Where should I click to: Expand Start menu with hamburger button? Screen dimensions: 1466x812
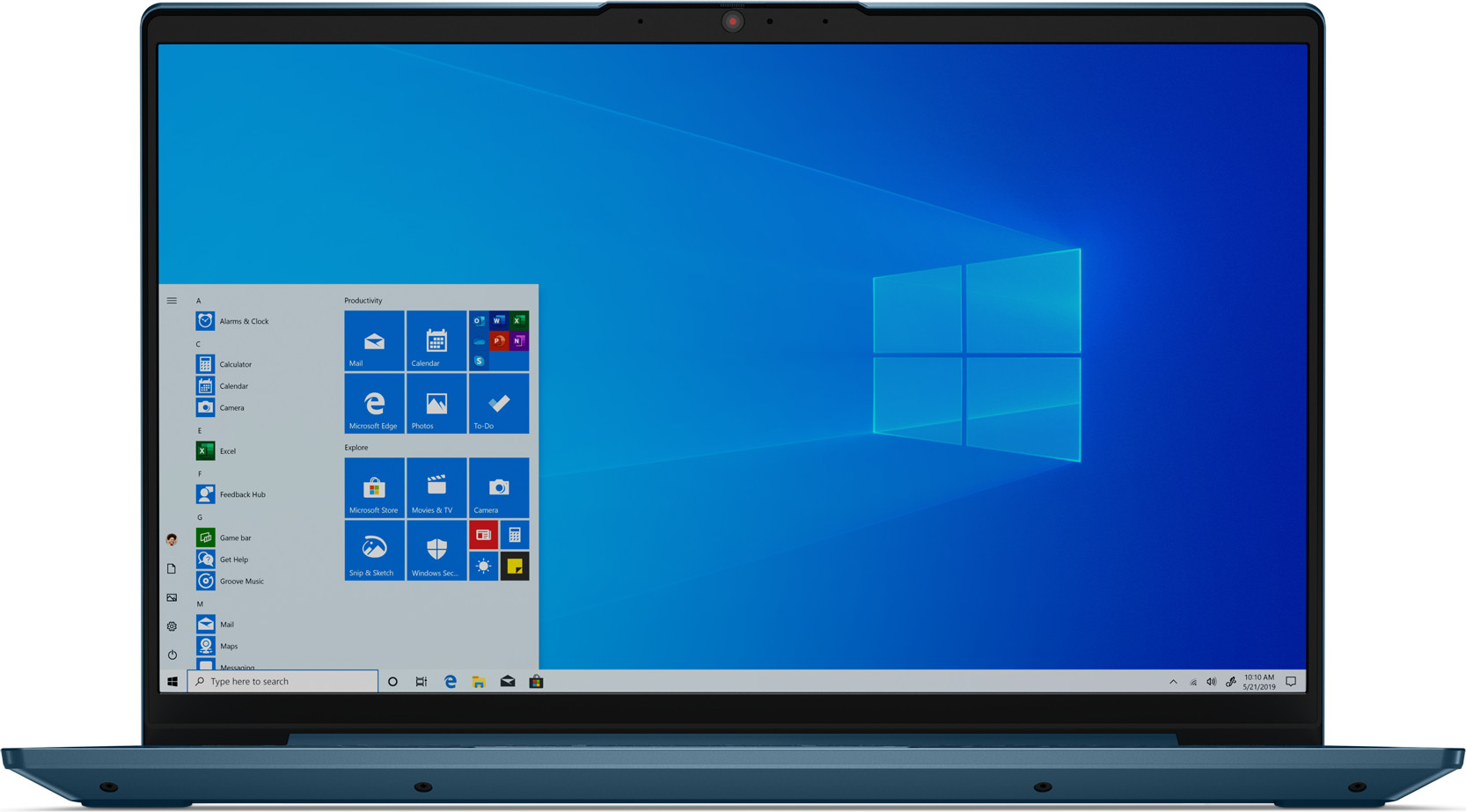click(172, 301)
